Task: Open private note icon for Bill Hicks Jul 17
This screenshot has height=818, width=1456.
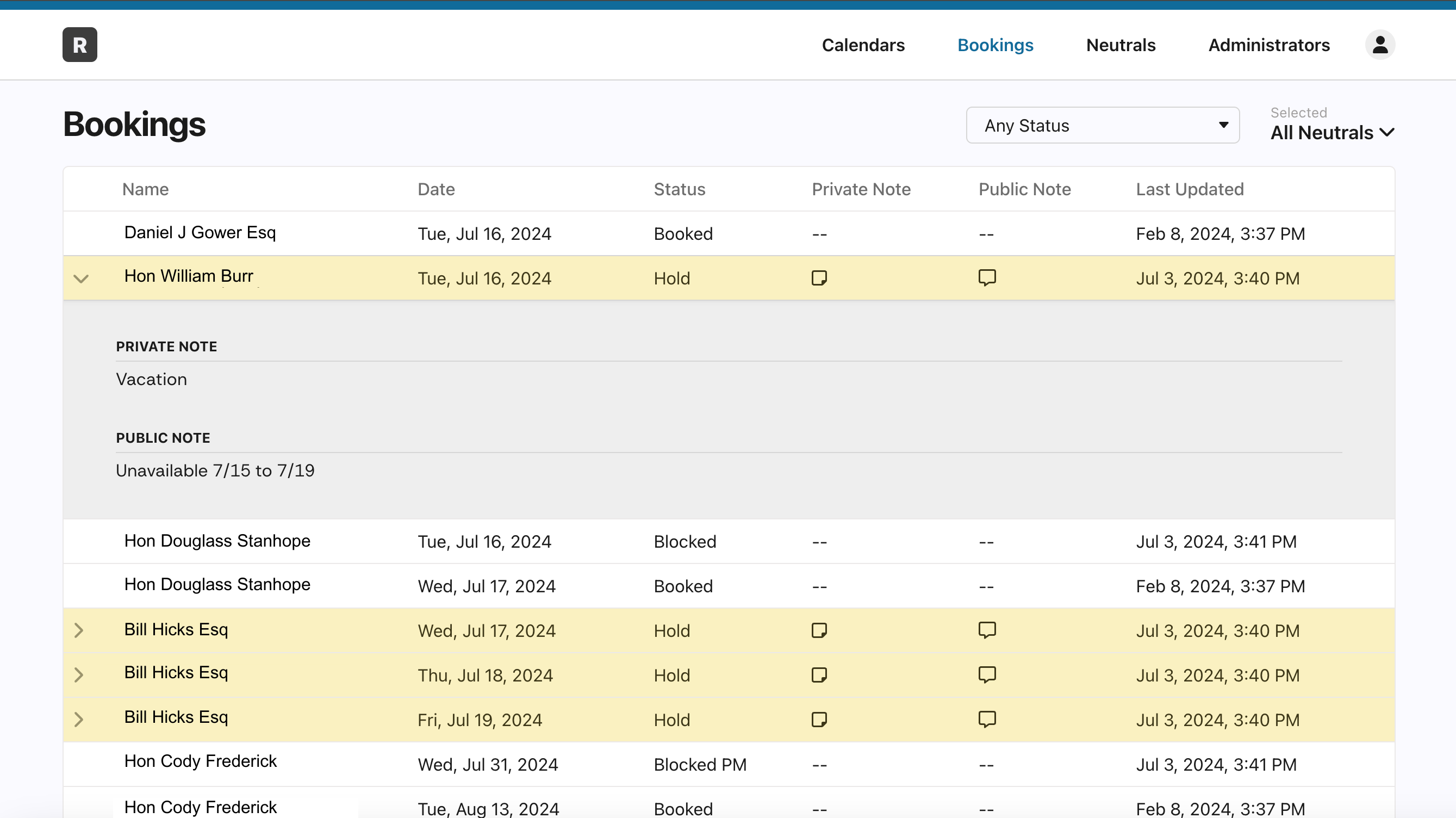Action: pyautogui.click(x=819, y=630)
